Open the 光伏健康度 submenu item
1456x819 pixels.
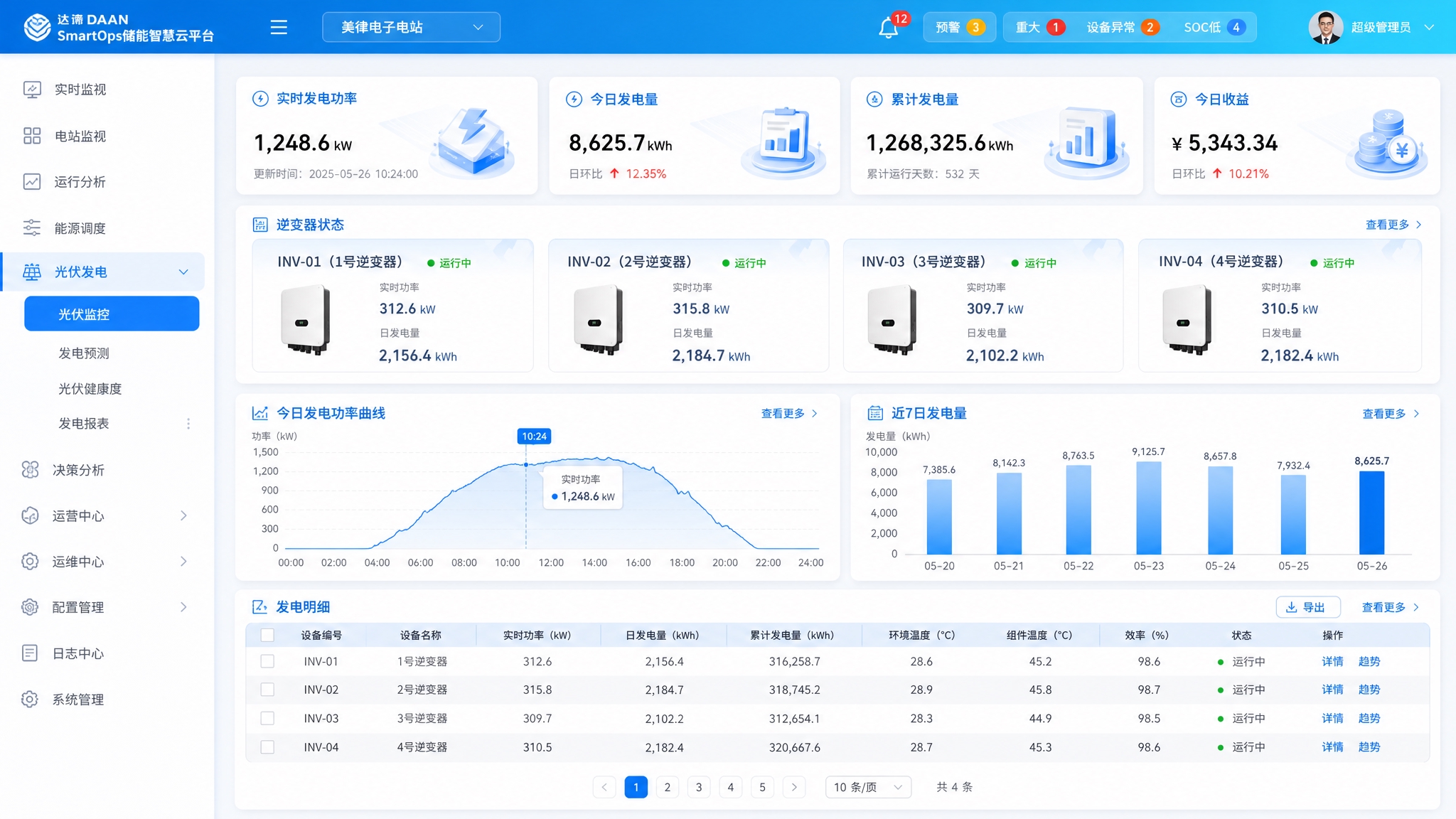90,389
